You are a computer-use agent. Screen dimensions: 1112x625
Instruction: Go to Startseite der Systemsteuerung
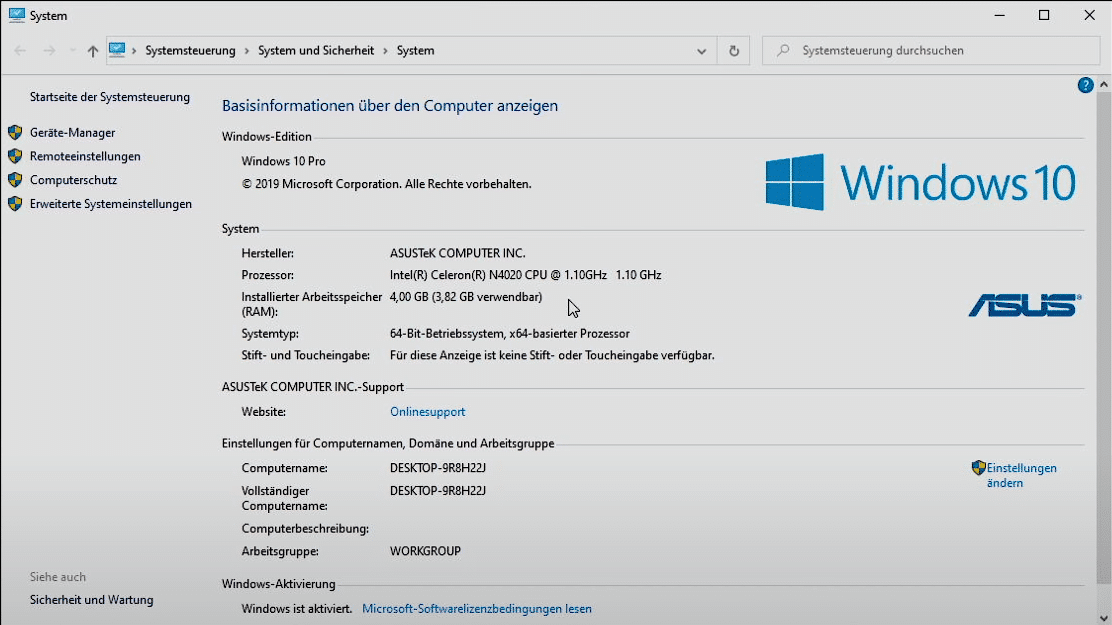pyautogui.click(x=110, y=97)
